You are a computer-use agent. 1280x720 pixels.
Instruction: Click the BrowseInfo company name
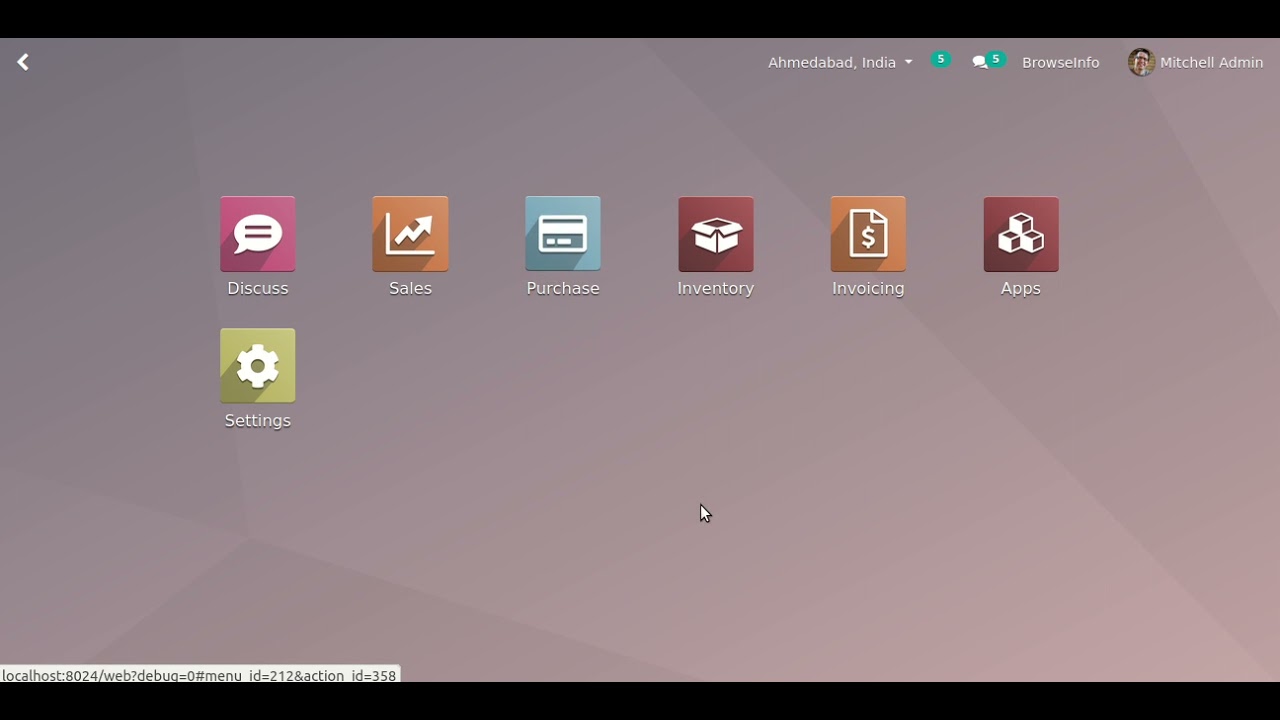pyautogui.click(x=1061, y=62)
